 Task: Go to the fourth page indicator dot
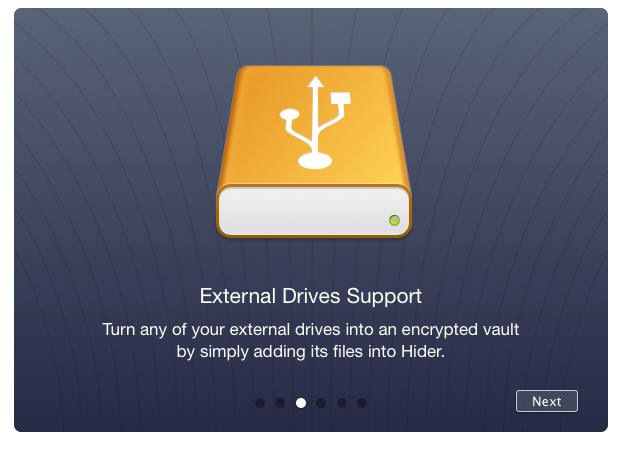(x=321, y=403)
